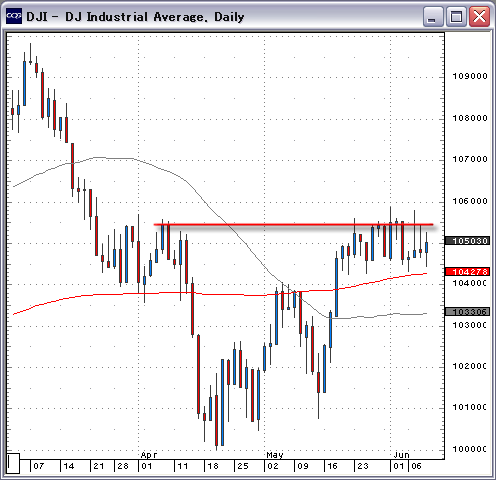Click the 11 date label
The height and width of the screenshot is (480, 496).
point(183,466)
